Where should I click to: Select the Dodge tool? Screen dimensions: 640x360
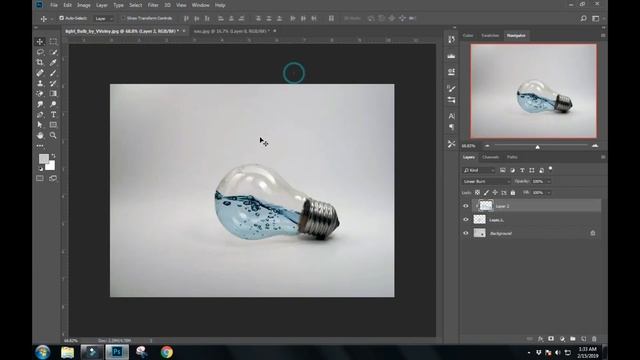coord(53,104)
